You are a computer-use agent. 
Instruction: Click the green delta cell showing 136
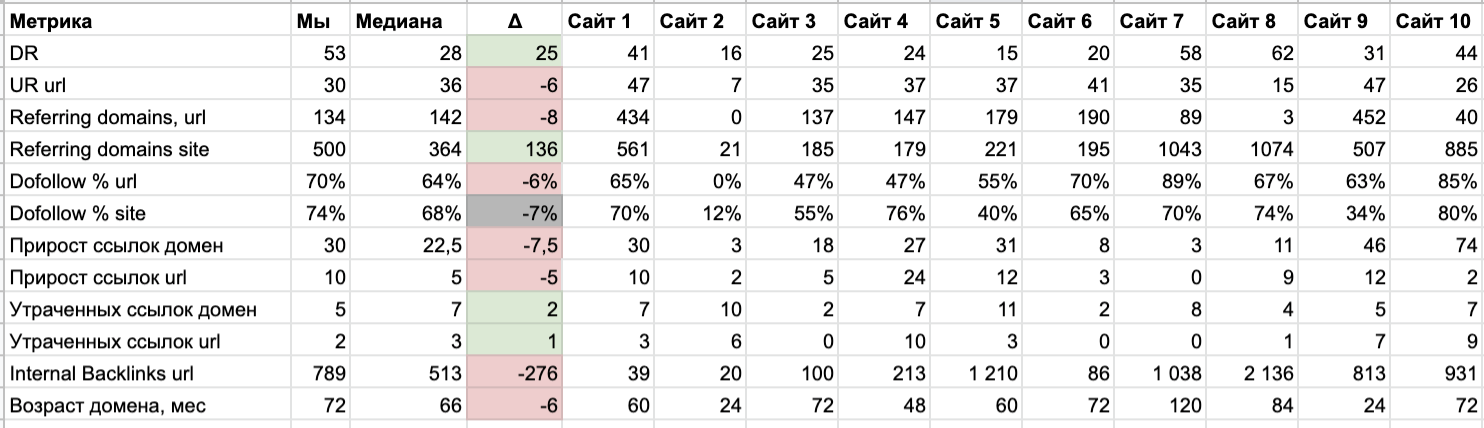click(514, 149)
